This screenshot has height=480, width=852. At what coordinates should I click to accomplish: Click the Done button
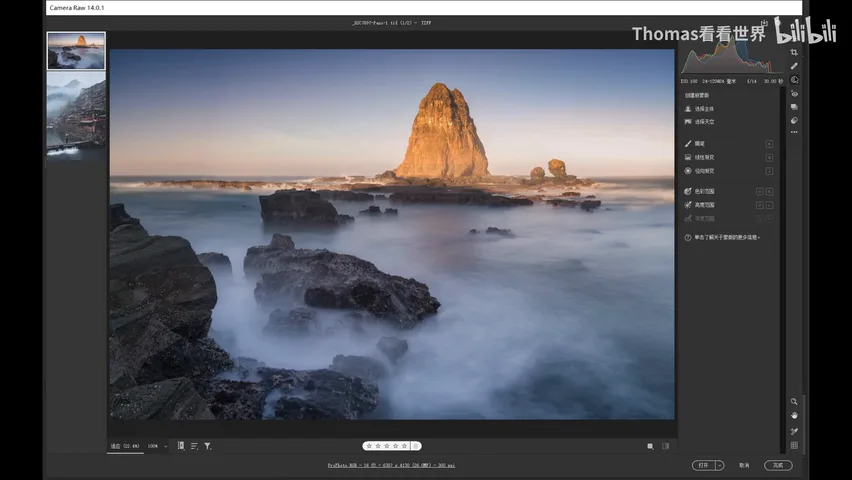[x=778, y=465]
